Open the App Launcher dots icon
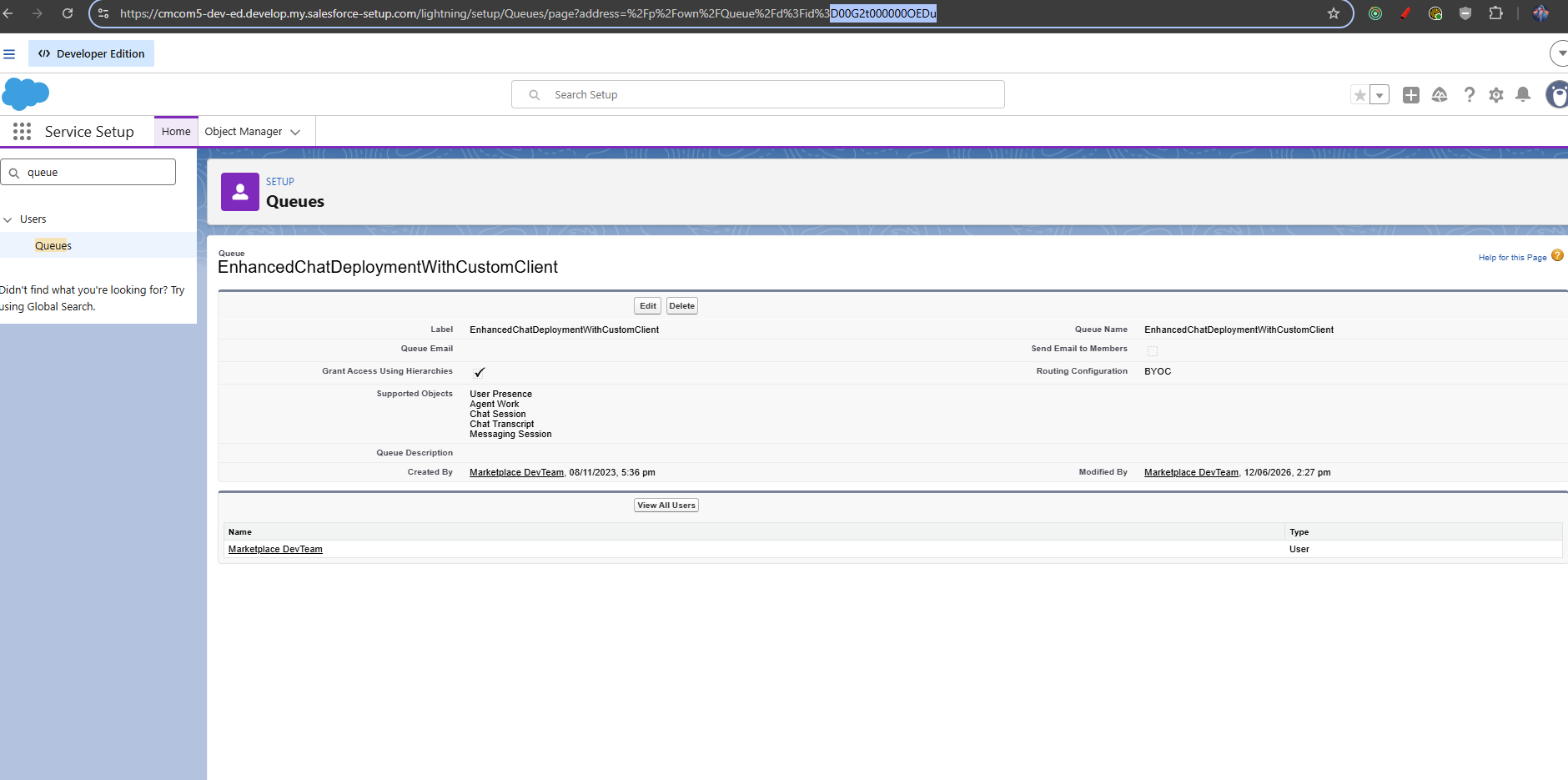Viewport: 1568px width, 780px height. [22, 131]
